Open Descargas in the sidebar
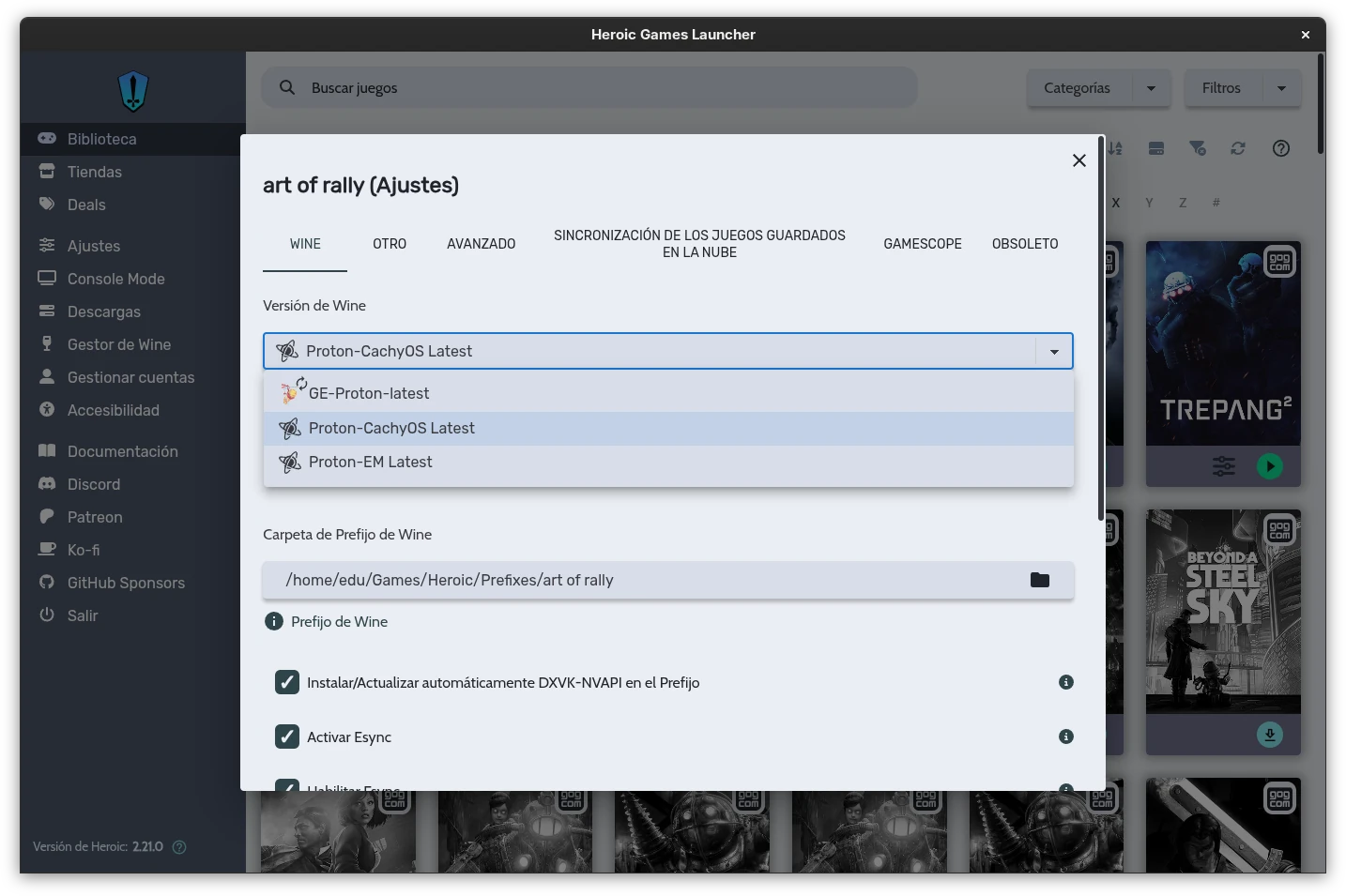Image resolution: width=1346 pixels, height=896 pixels. coord(132,311)
